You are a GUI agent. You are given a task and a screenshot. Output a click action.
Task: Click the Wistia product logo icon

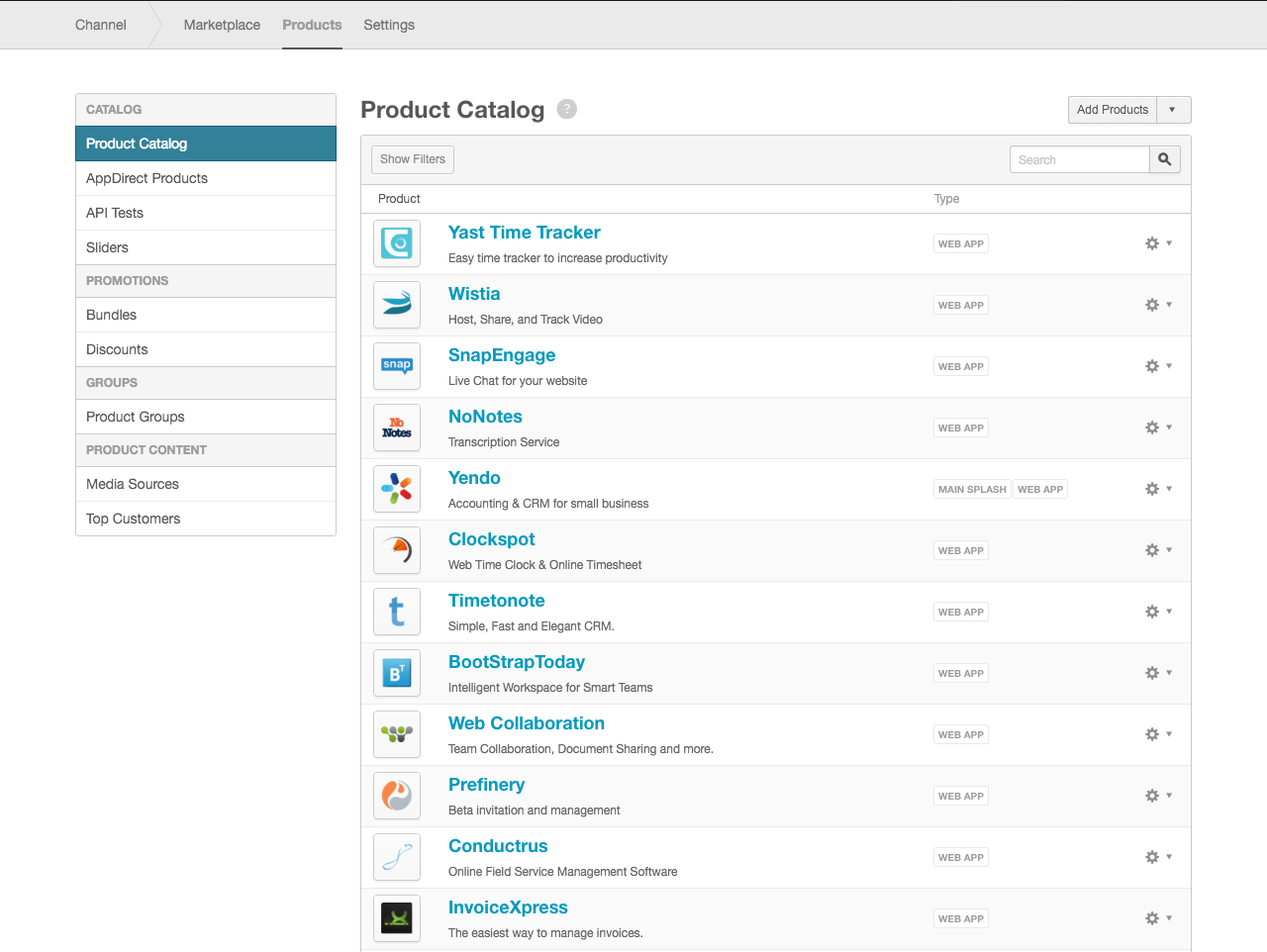(397, 305)
